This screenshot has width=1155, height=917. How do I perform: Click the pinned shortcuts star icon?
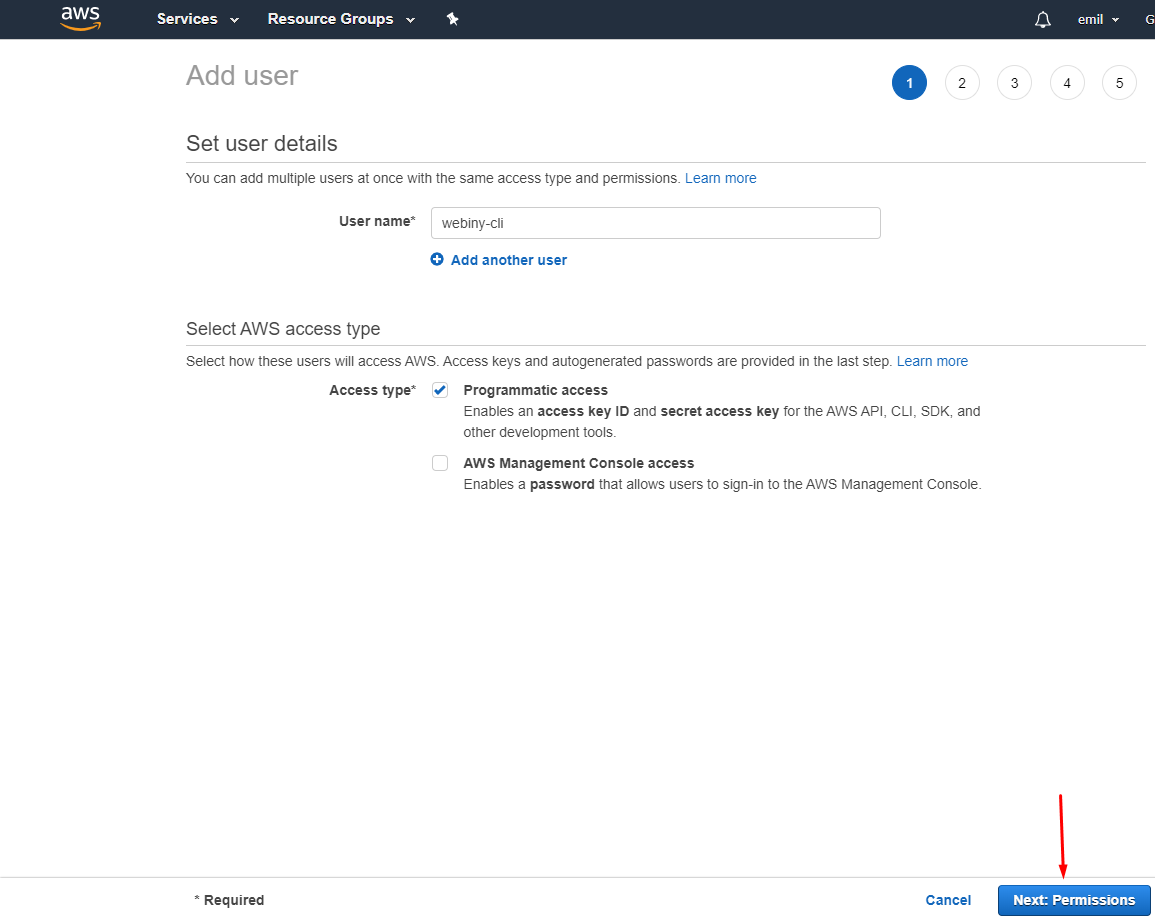click(x=452, y=18)
